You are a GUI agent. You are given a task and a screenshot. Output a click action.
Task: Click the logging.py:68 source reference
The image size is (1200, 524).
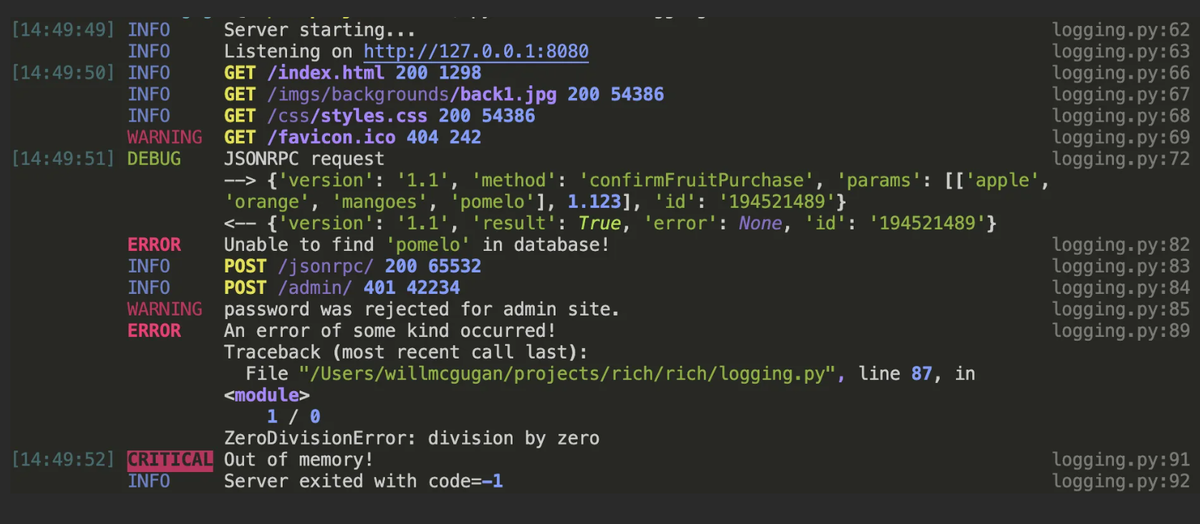pyautogui.click(x=1122, y=116)
